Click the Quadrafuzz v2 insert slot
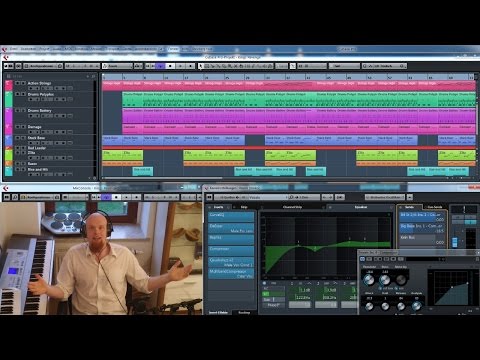 (x=231, y=262)
